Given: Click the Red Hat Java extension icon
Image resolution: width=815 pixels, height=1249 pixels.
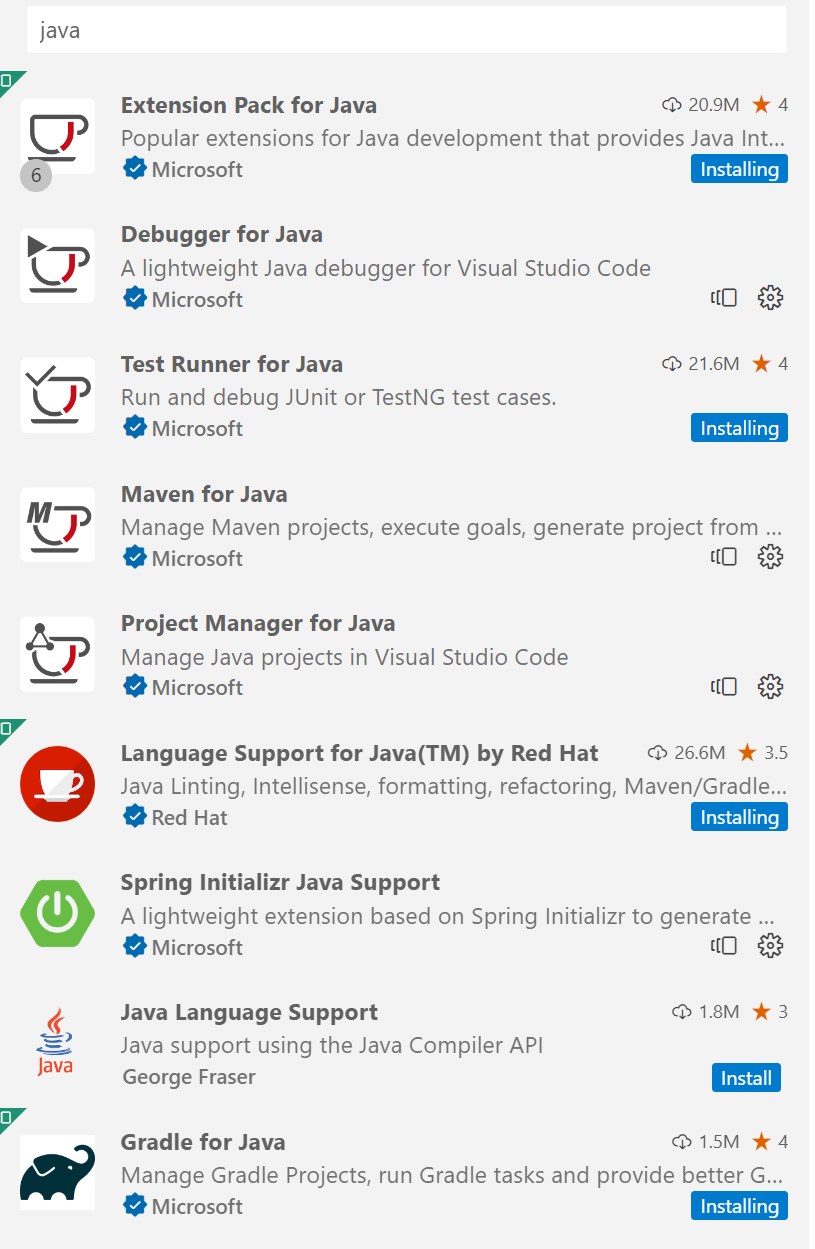Looking at the screenshot, I should (58, 784).
